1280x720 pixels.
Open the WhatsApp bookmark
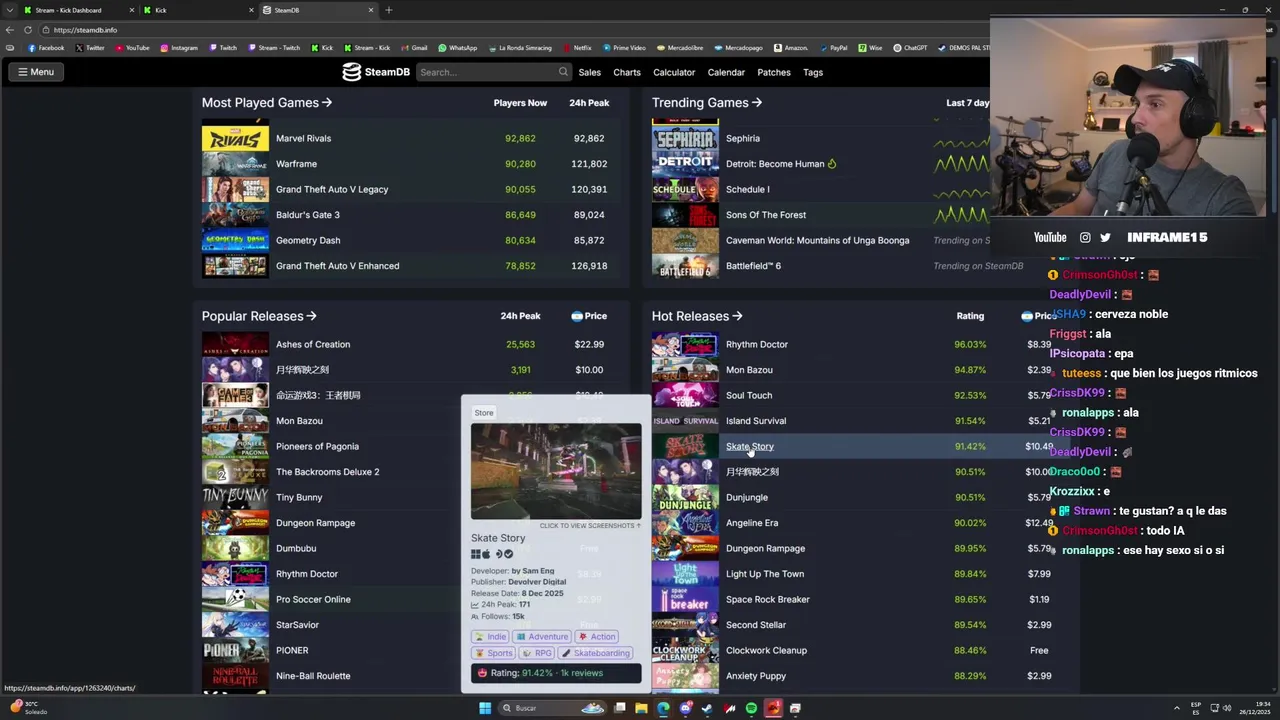tap(458, 48)
